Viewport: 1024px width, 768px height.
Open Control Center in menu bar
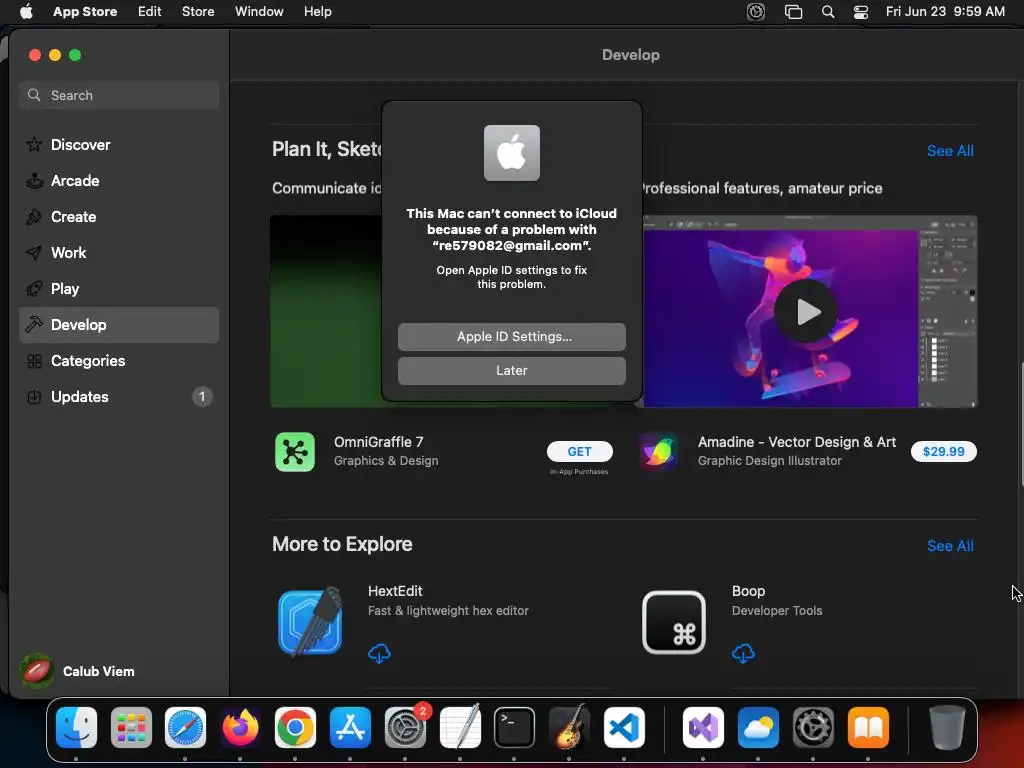pos(861,12)
